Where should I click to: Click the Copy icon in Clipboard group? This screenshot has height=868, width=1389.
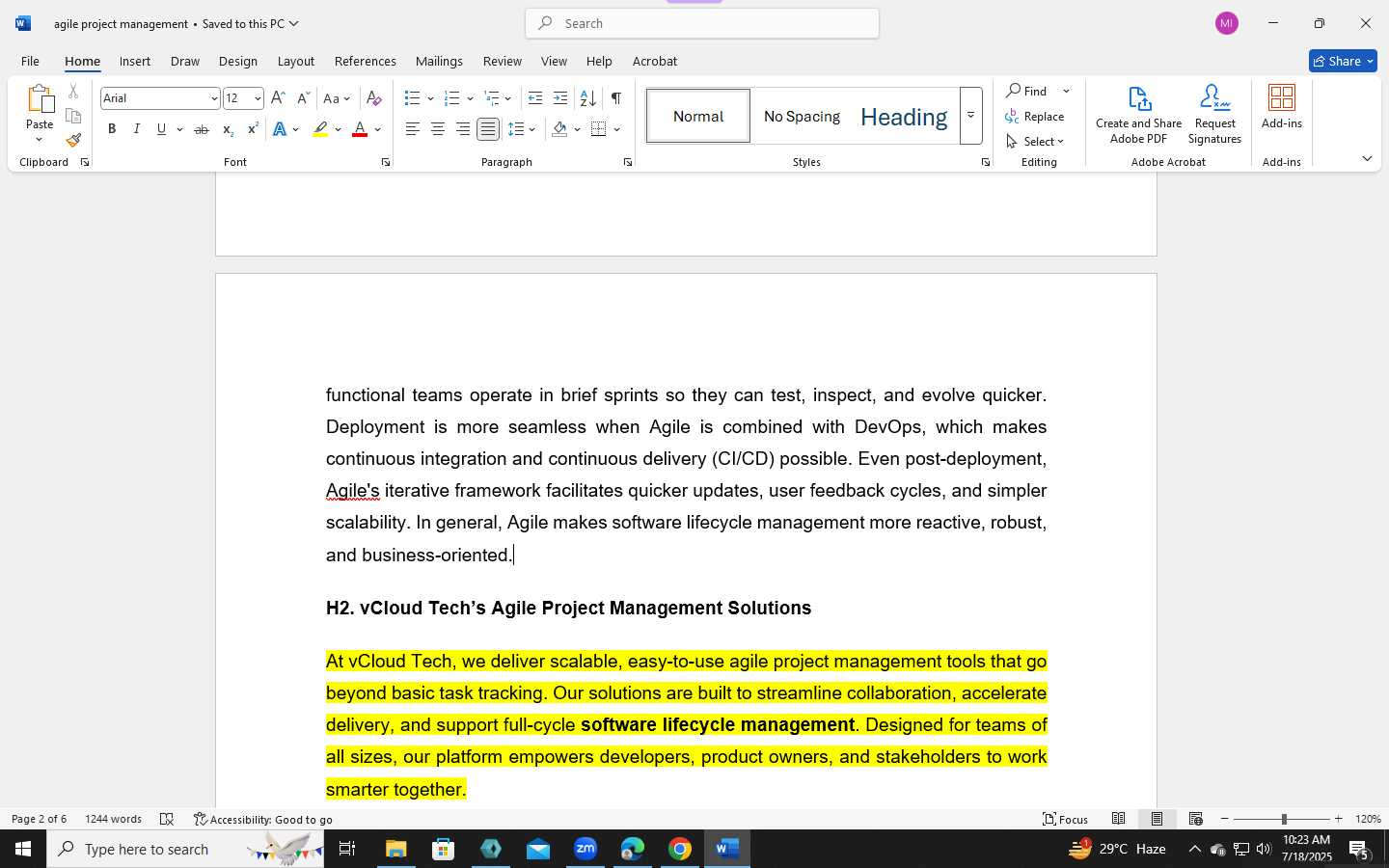[73, 116]
